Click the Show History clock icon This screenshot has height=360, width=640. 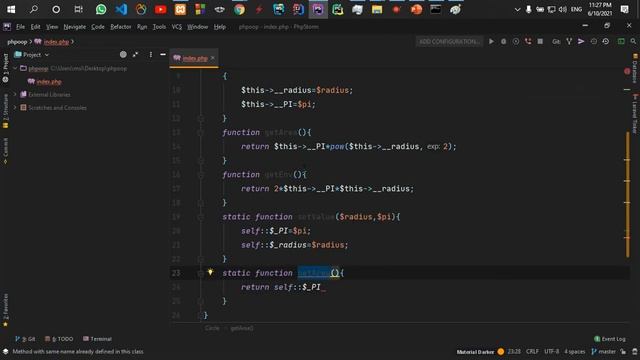593,42
